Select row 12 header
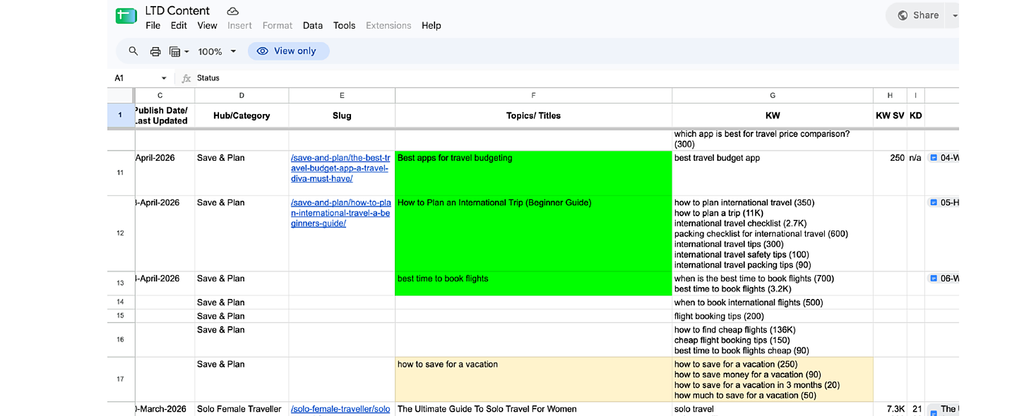1024x416 pixels. pos(120,232)
